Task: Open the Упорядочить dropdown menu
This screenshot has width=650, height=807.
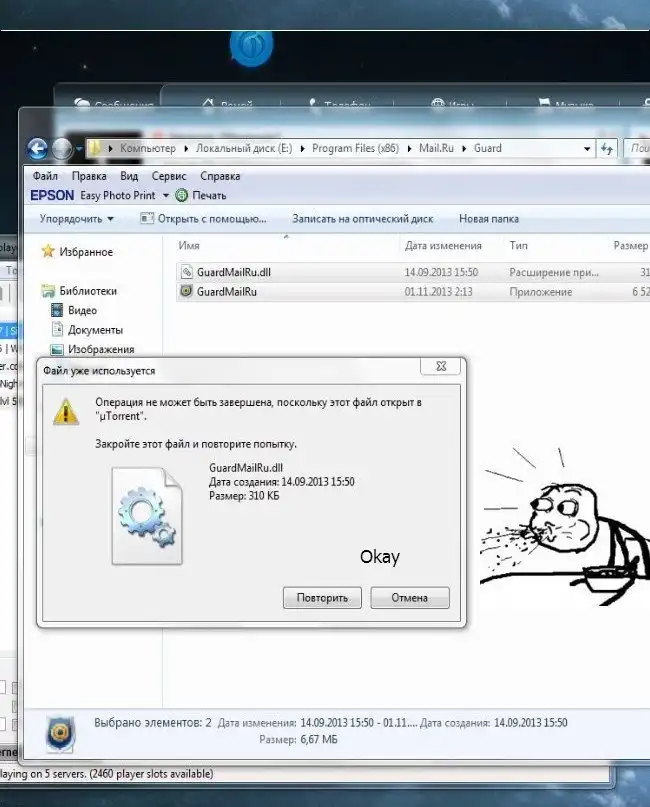Action: click(76, 219)
